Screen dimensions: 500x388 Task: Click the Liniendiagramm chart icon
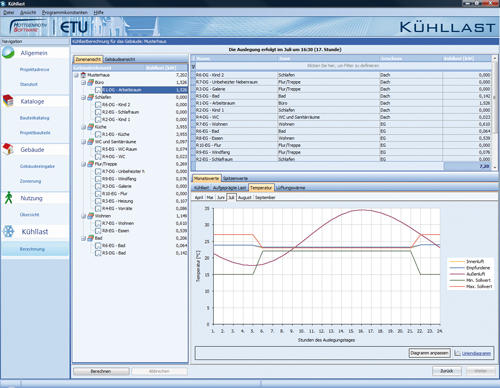click(x=457, y=353)
